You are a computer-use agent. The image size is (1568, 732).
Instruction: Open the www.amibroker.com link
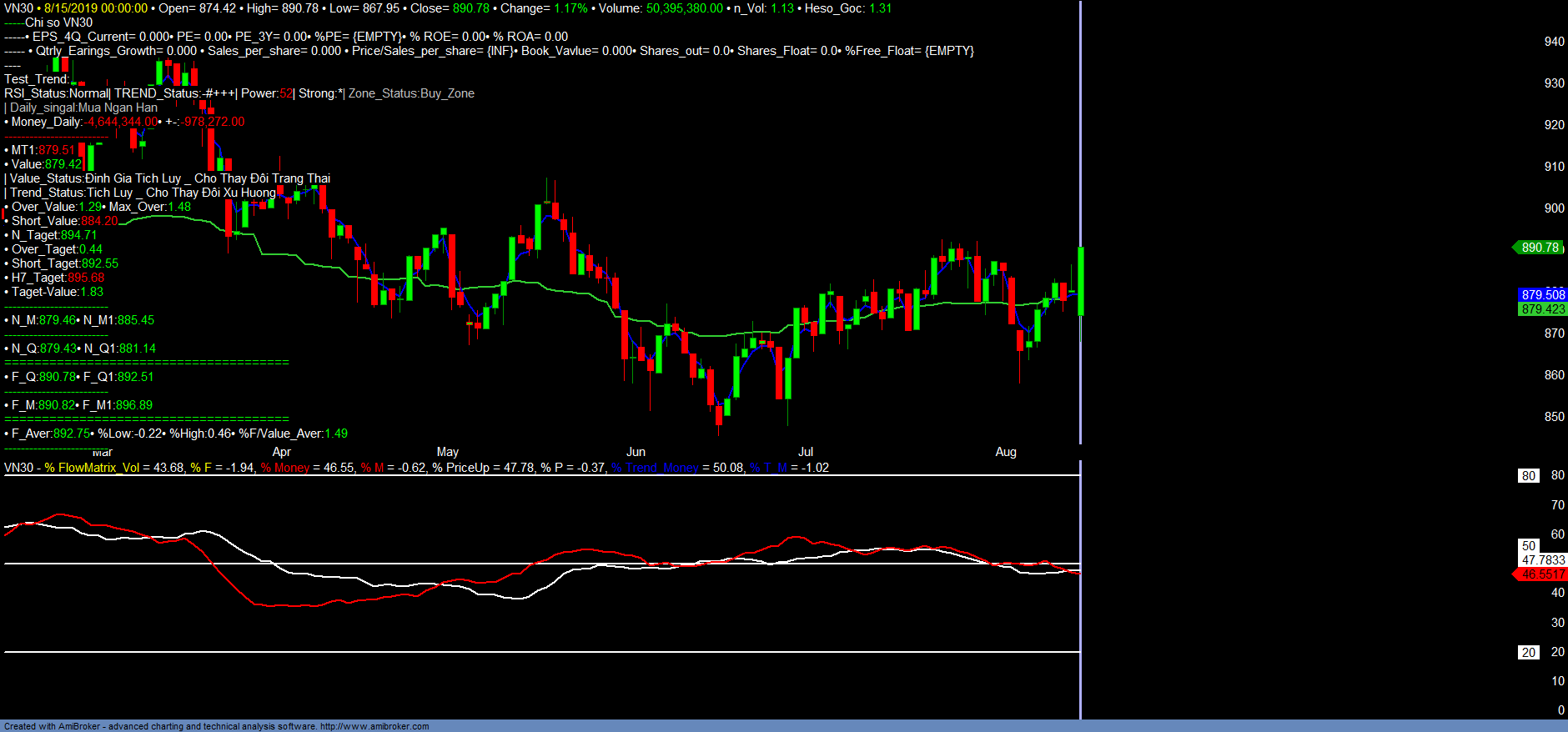pos(374,726)
